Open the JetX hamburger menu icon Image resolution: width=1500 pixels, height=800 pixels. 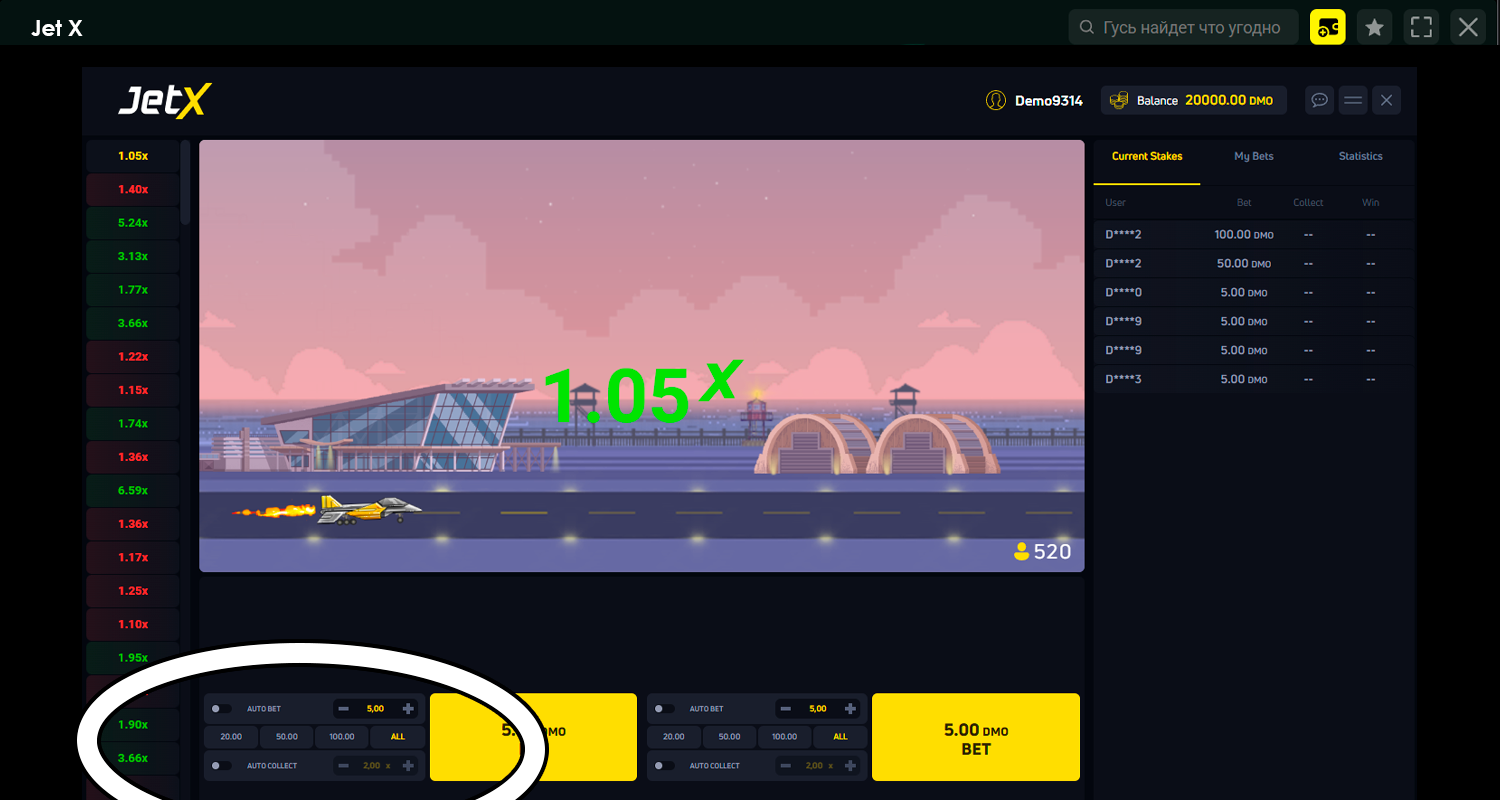[x=1353, y=100]
